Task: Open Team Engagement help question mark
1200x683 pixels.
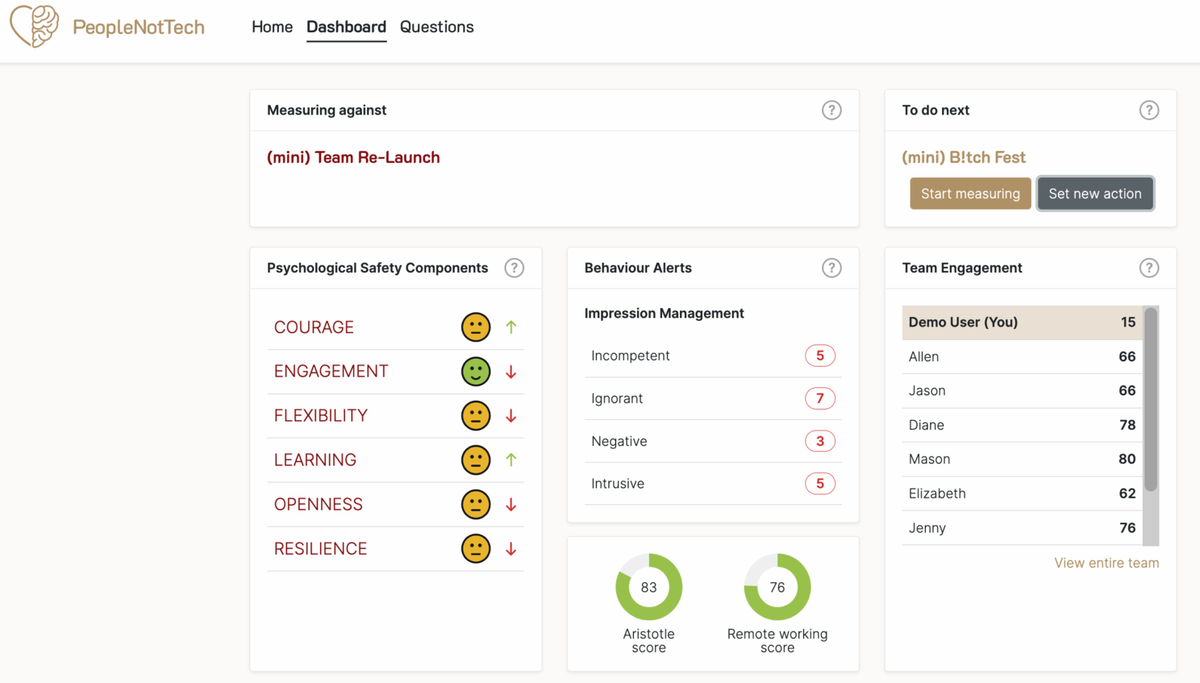Action: point(1149,268)
